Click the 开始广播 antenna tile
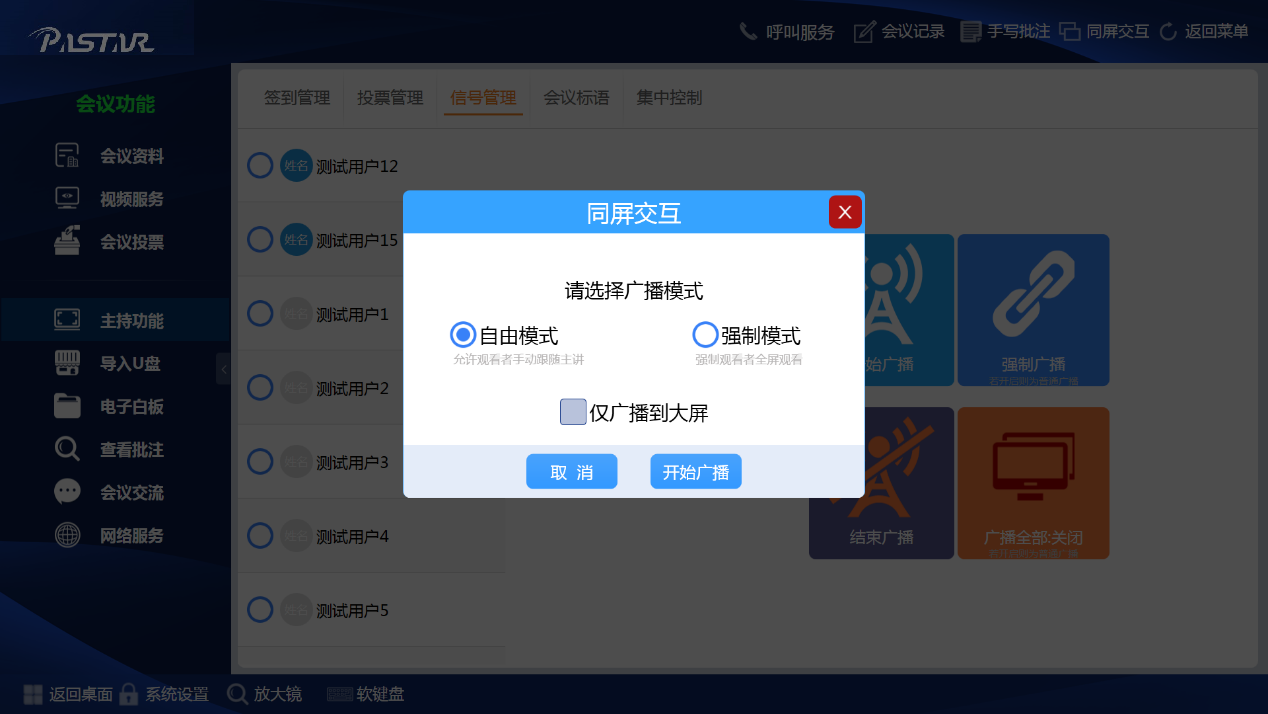1268x714 pixels. (x=908, y=310)
